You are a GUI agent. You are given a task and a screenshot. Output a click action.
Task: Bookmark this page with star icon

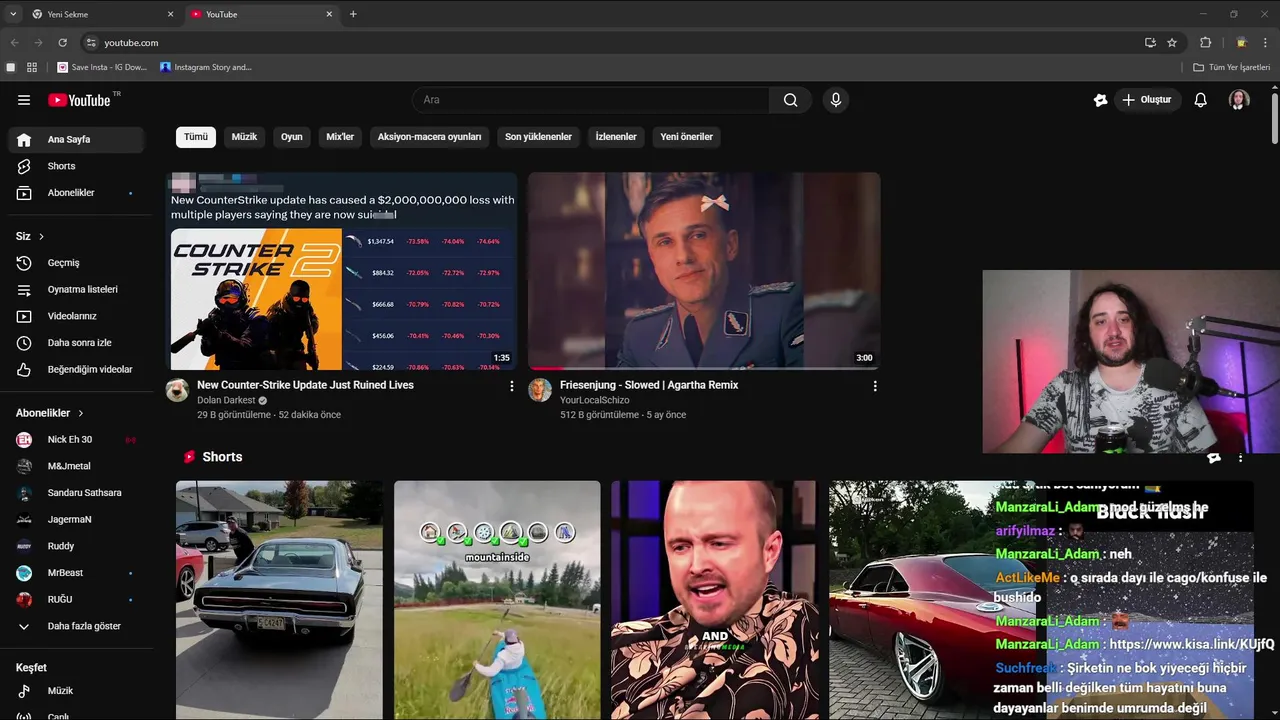pyautogui.click(x=1172, y=43)
